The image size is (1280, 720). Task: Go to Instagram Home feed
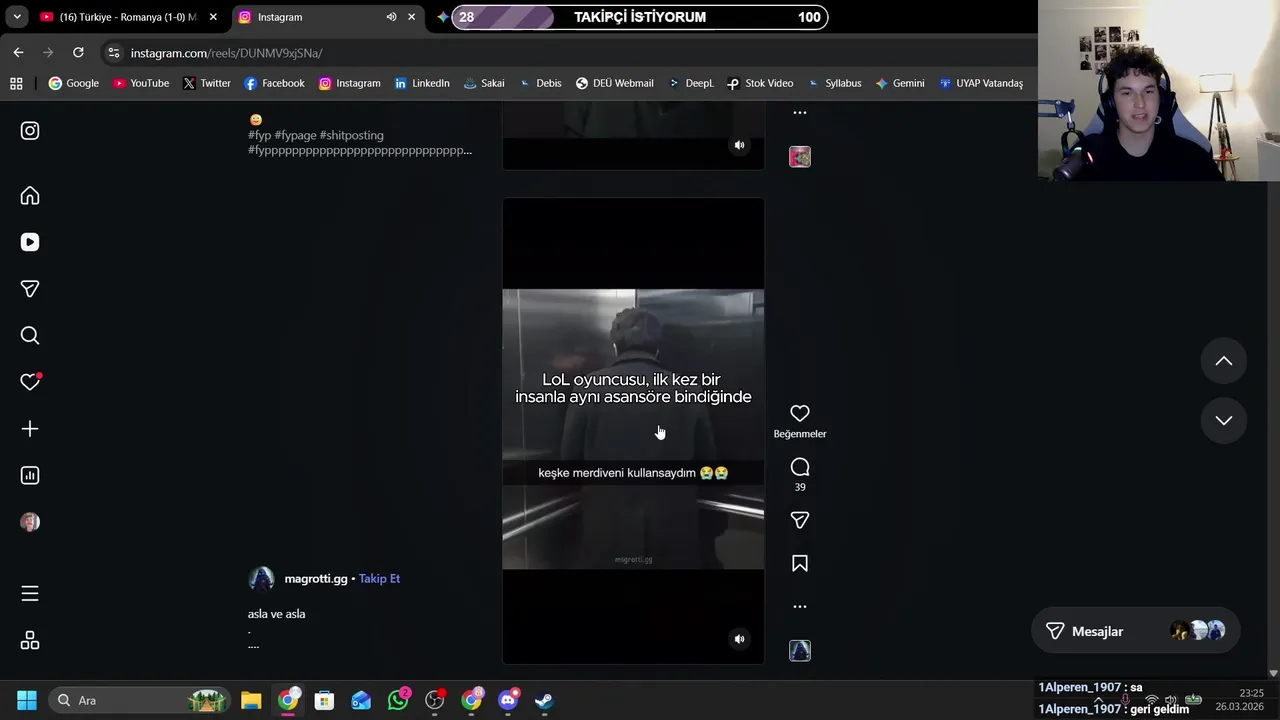point(30,196)
